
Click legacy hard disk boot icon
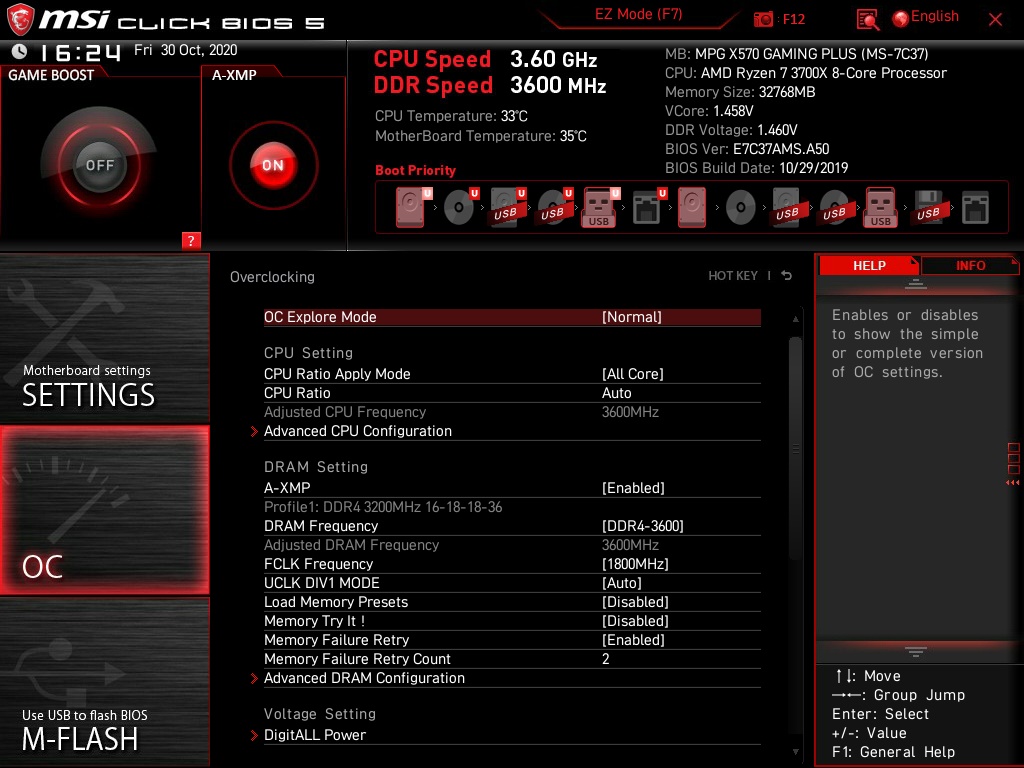(x=692, y=208)
